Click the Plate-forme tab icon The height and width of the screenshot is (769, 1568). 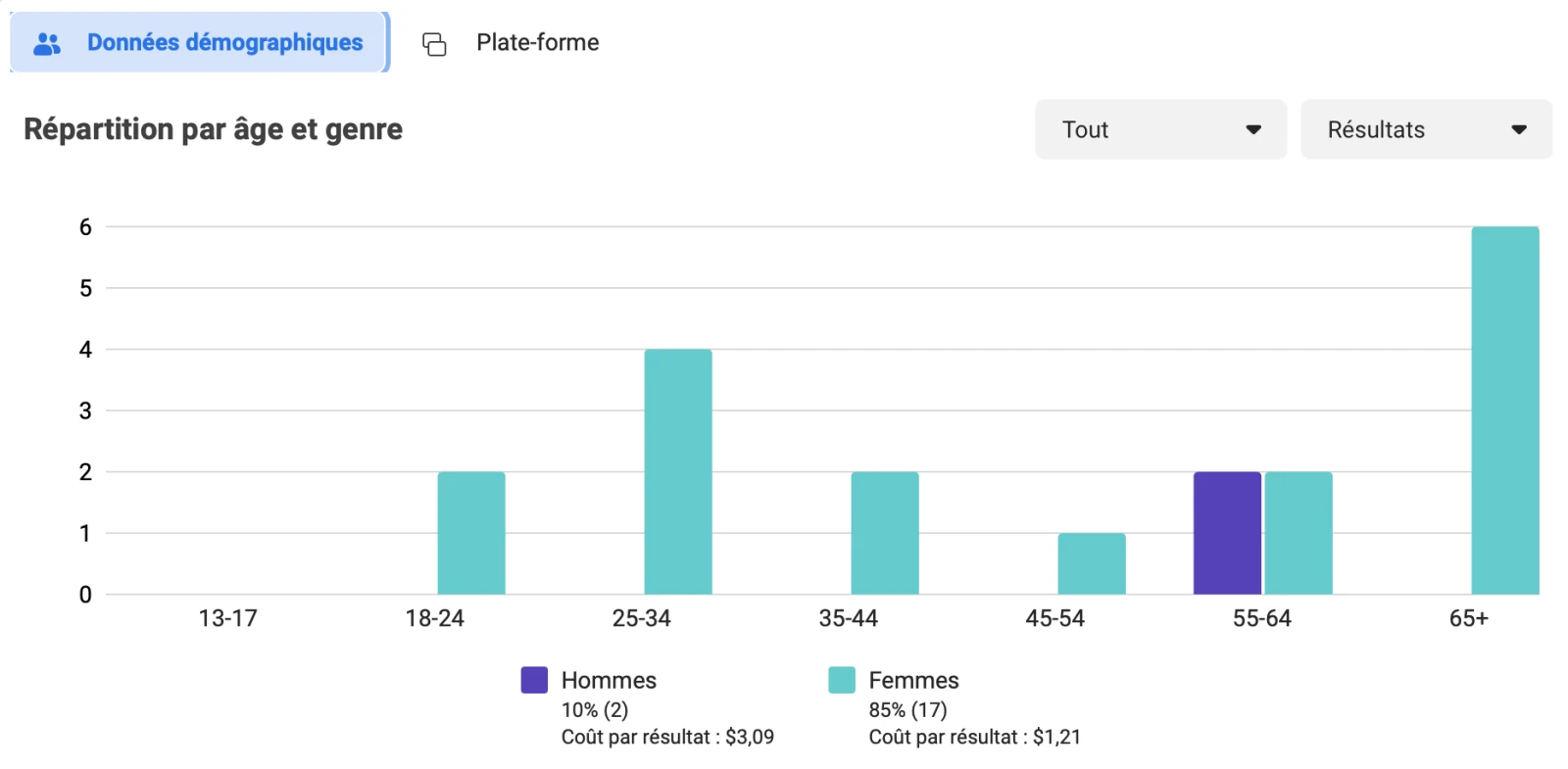point(434,44)
